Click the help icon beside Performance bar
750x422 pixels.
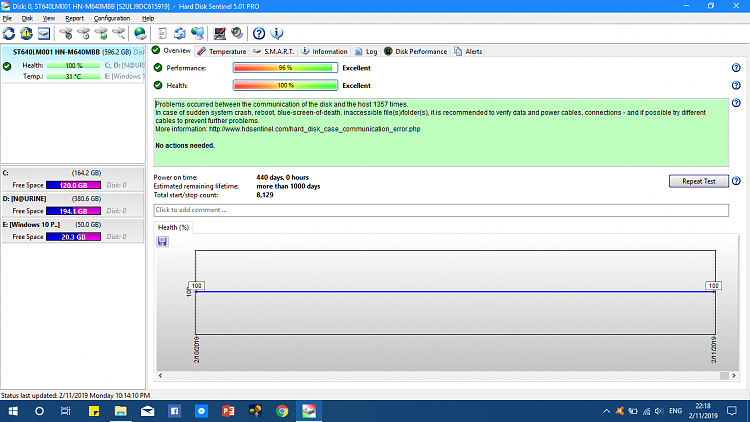point(736,68)
